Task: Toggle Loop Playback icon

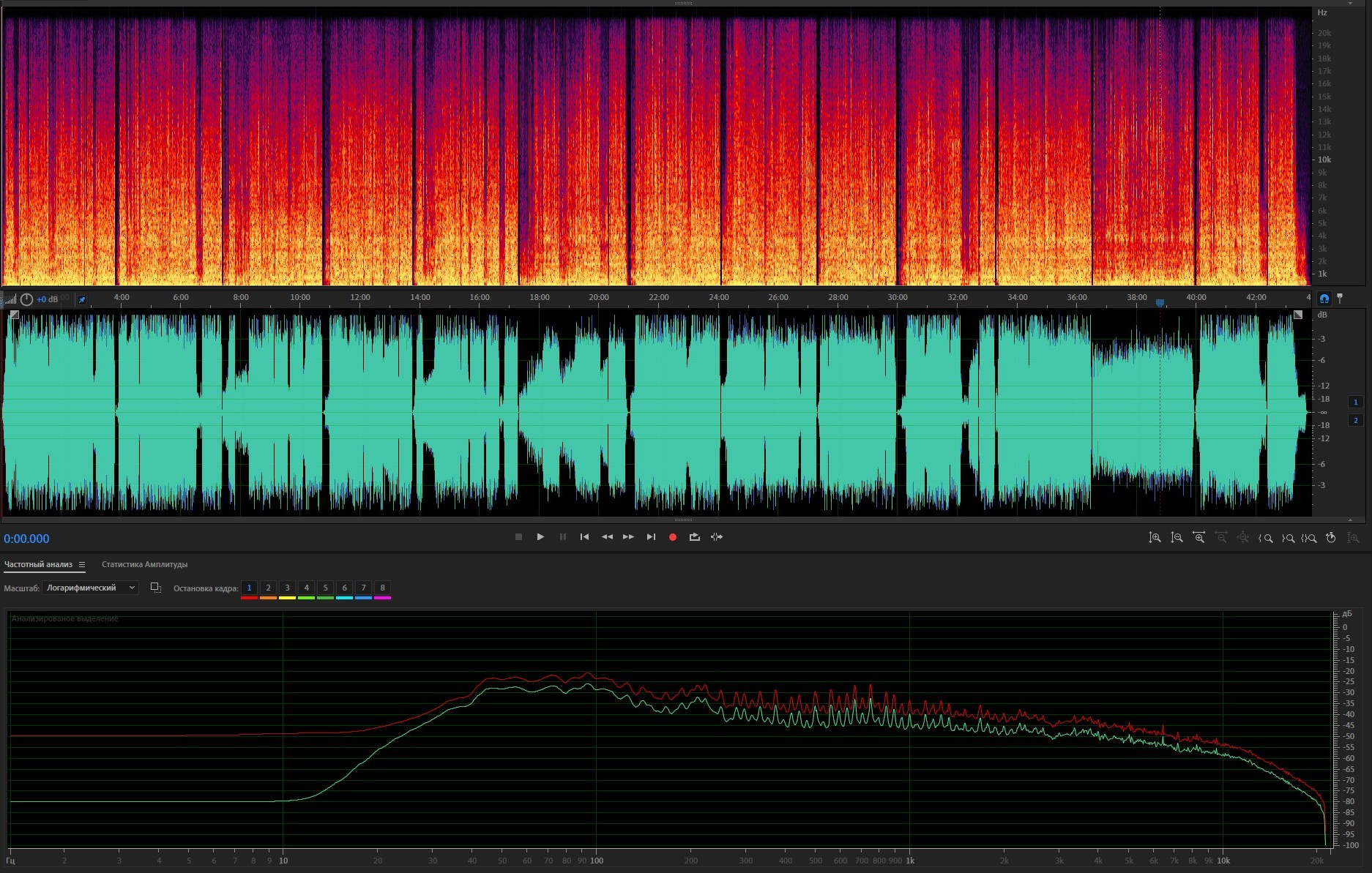Action: tap(695, 537)
